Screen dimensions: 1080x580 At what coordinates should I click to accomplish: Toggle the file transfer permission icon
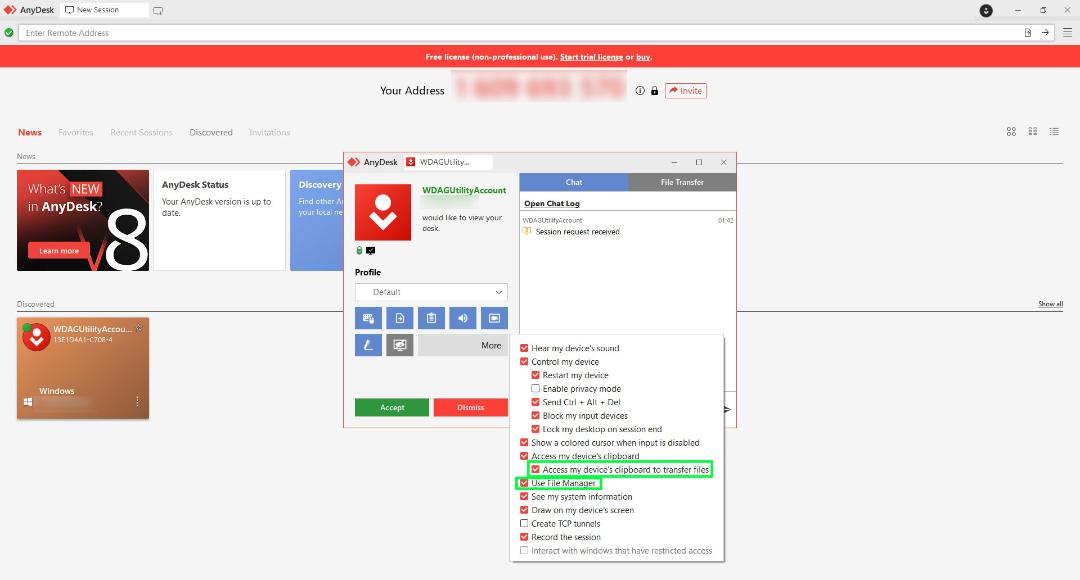(399, 318)
